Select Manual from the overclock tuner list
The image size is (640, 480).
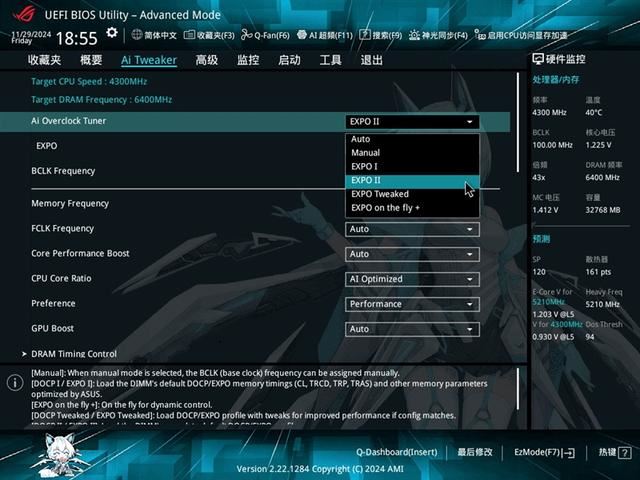365,153
